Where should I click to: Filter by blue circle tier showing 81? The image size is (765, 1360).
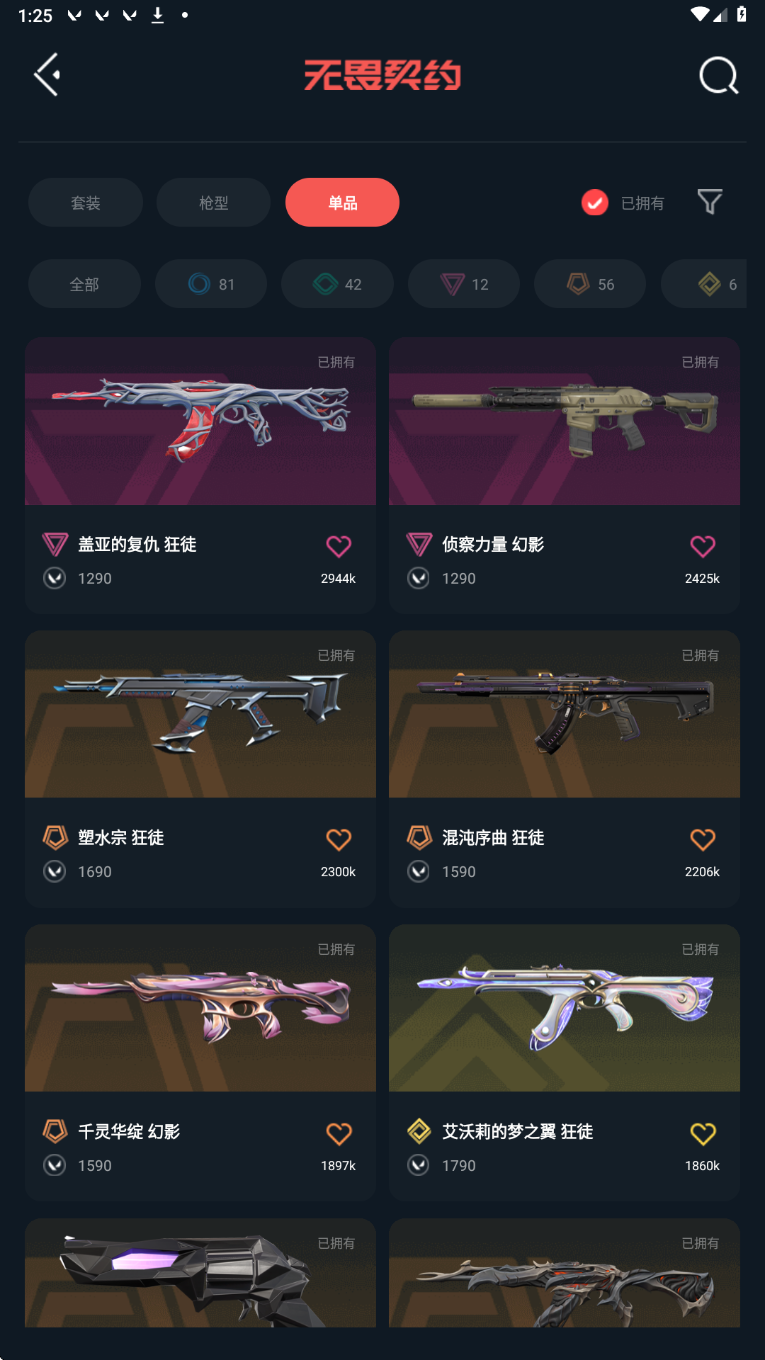211,284
